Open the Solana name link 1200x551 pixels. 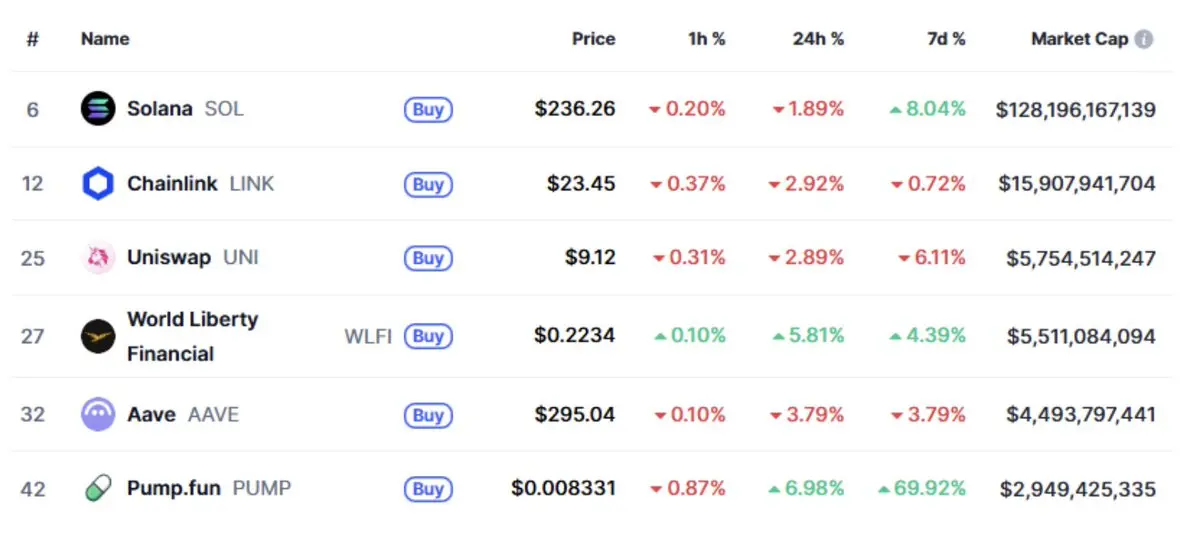coord(159,108)
